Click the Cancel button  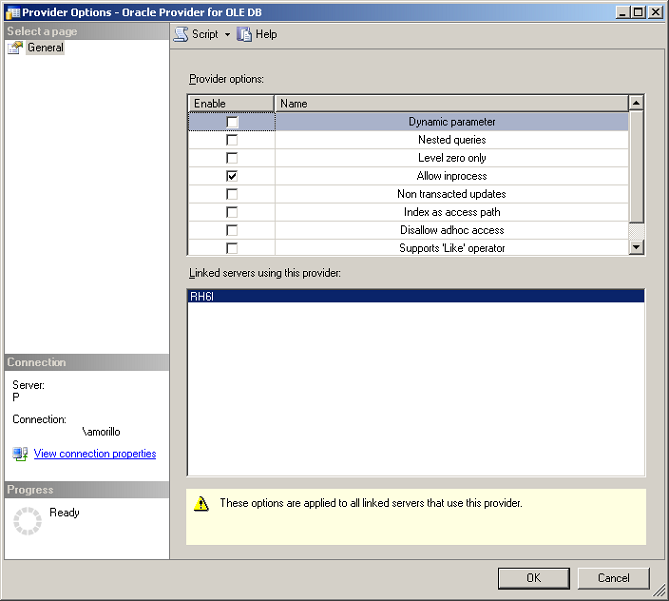[x=614, y=578]
